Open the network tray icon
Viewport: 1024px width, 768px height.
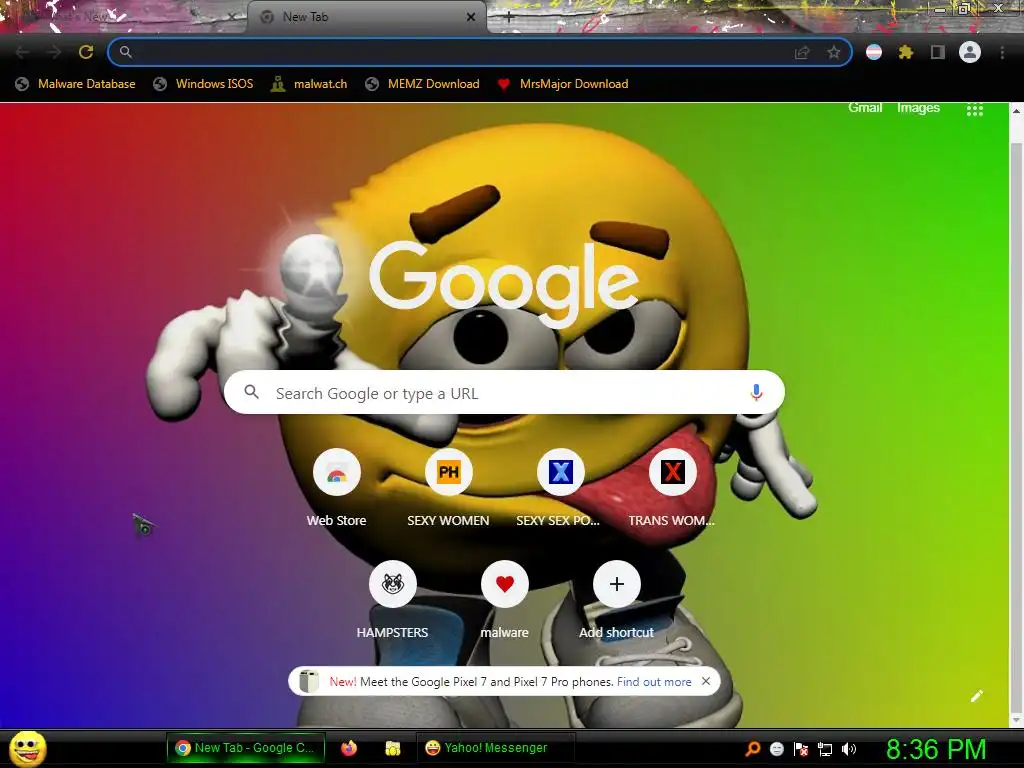(825, 748)
